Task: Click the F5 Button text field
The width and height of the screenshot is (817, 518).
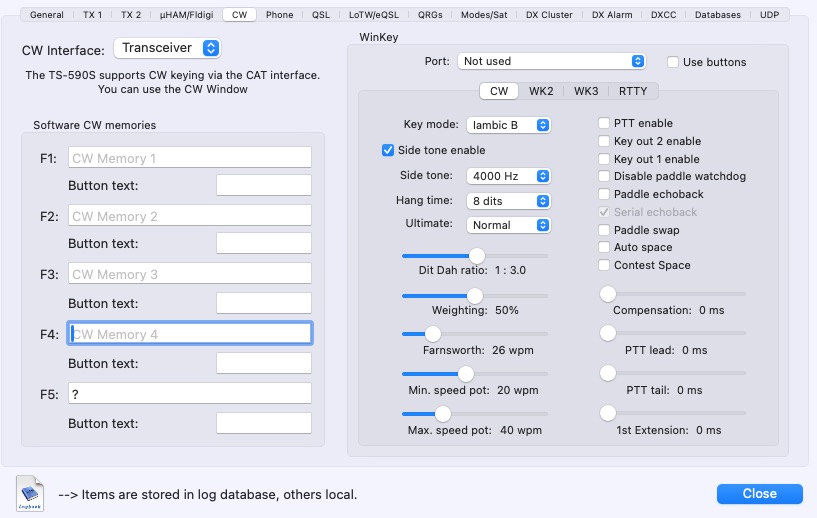Action: point(263,423)
